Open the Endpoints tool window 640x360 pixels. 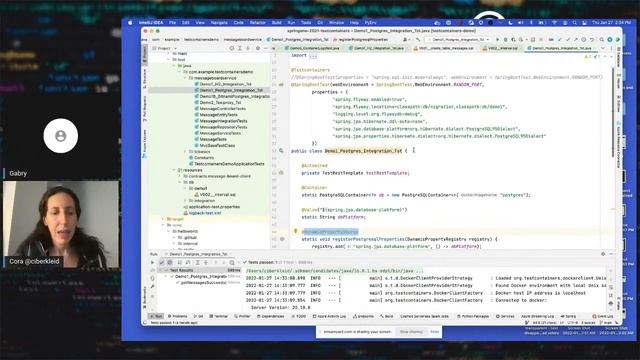pyautogui.click(x=363, y=316)
